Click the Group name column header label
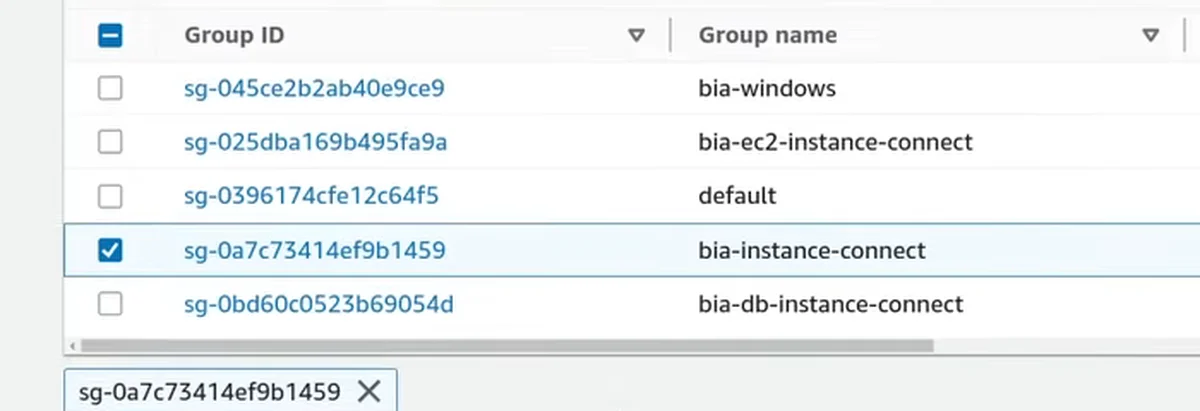 [x=767, y=35]
